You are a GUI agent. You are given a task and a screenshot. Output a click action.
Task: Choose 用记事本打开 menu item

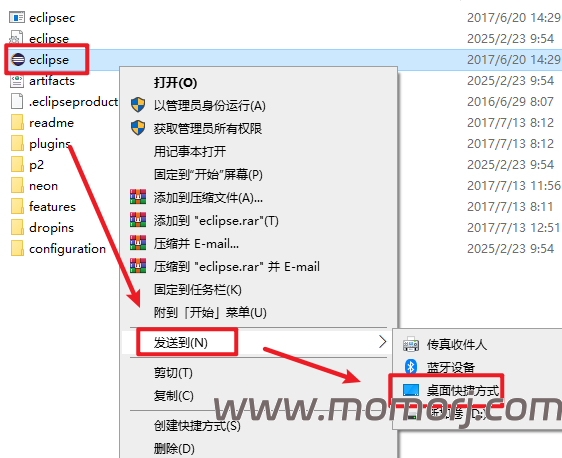190,152
